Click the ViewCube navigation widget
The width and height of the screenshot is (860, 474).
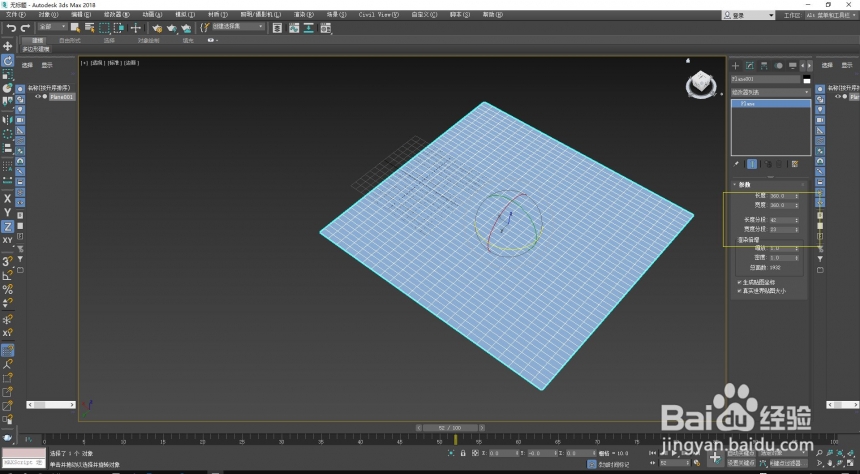(x=700, y=84)
